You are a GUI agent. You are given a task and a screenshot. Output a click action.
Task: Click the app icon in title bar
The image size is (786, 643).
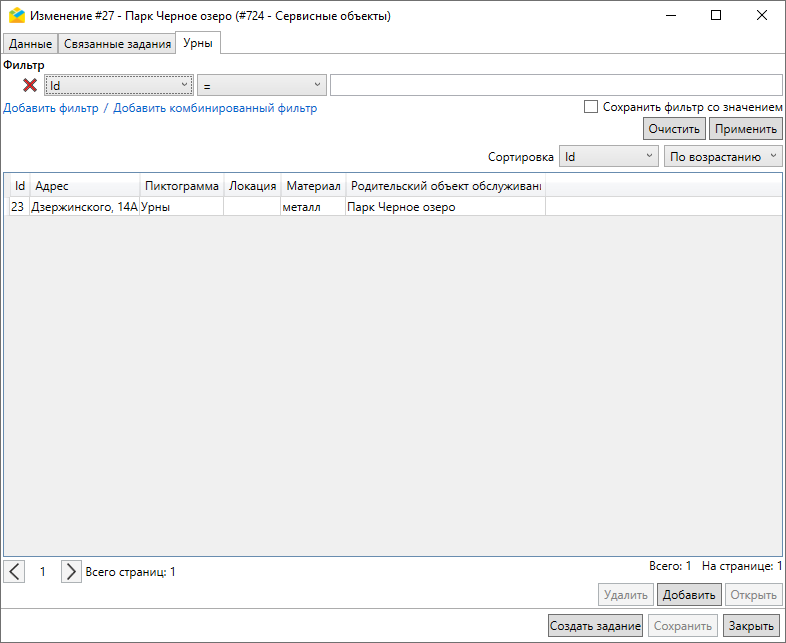click(x=16, y=16)
